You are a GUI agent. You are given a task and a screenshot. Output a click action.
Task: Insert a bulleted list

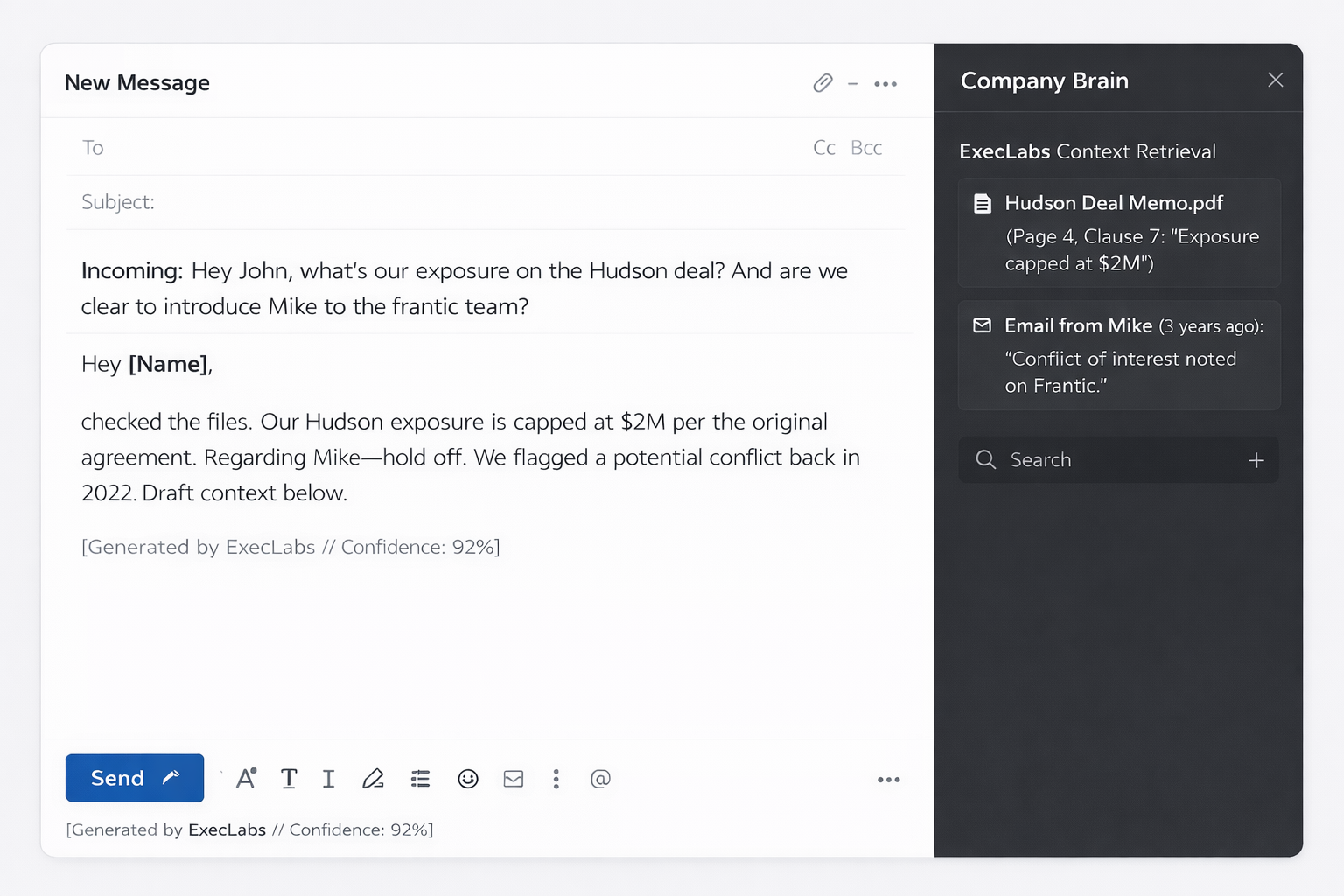[x=421, y=779]
